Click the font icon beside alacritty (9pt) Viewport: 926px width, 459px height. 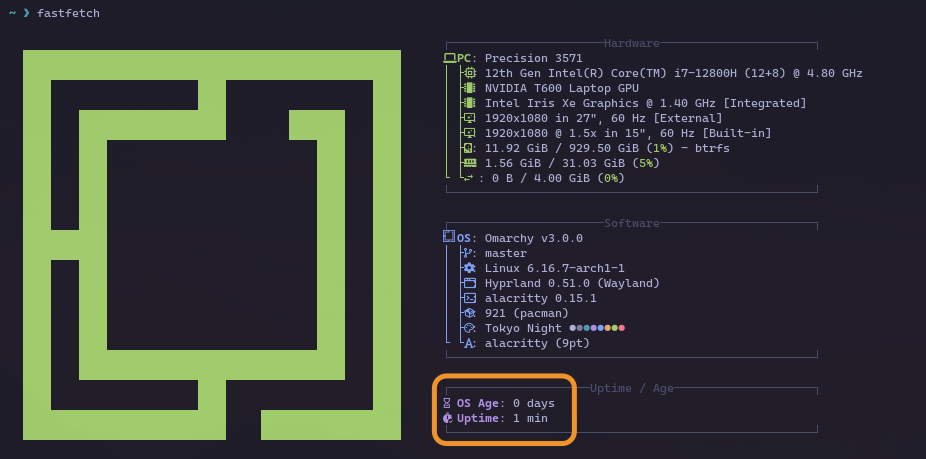(x=469, y=343)
